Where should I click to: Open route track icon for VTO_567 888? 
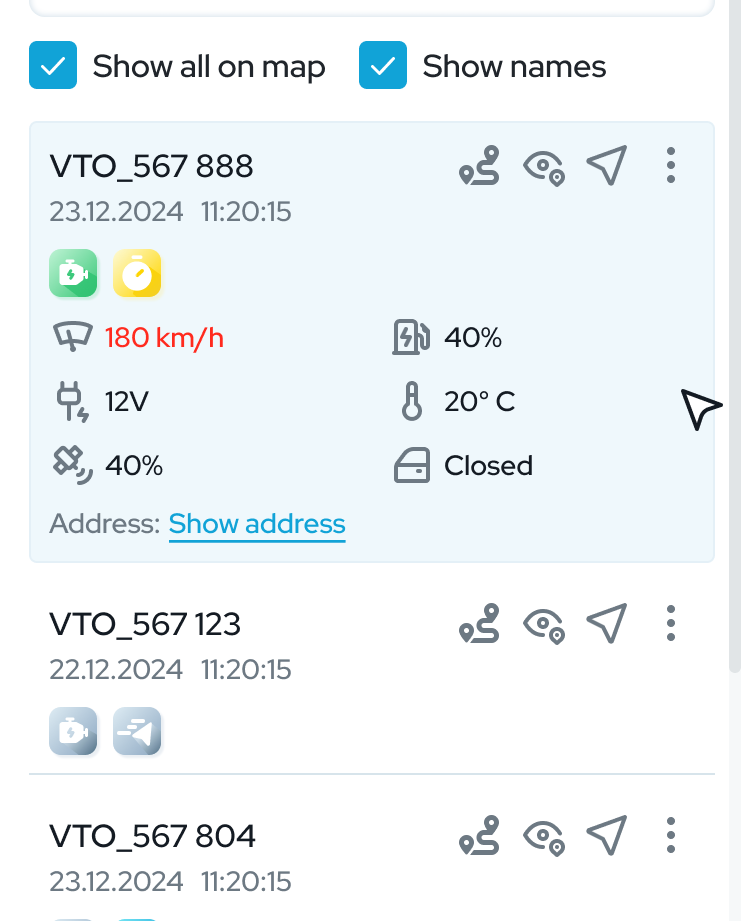pyautogui.click(x=479, y=166)
